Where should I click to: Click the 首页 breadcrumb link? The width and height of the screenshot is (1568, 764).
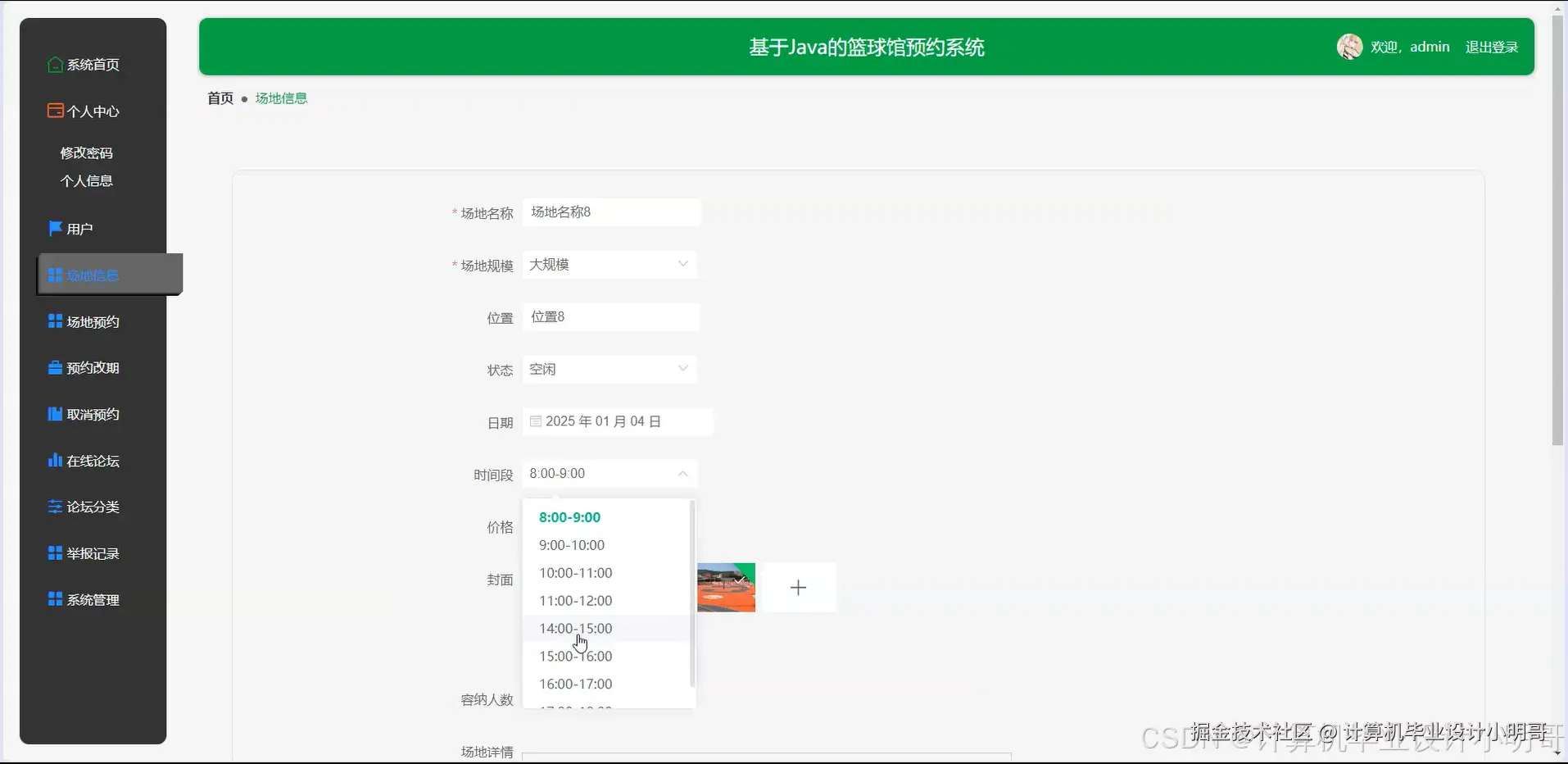(219, 98)
